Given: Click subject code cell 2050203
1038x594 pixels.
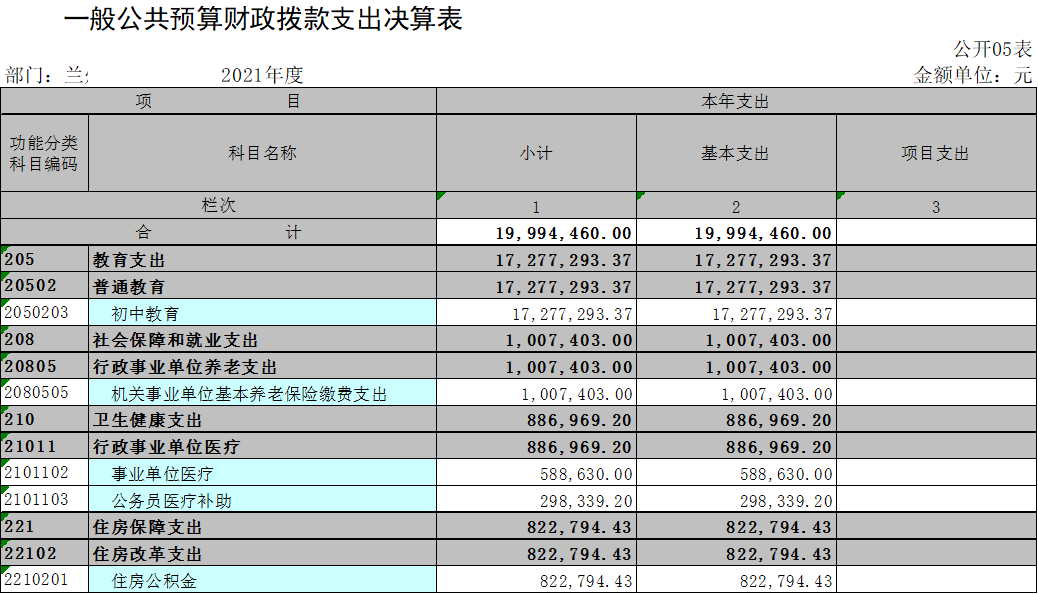Looking at the screenshot, I should 44,313.
